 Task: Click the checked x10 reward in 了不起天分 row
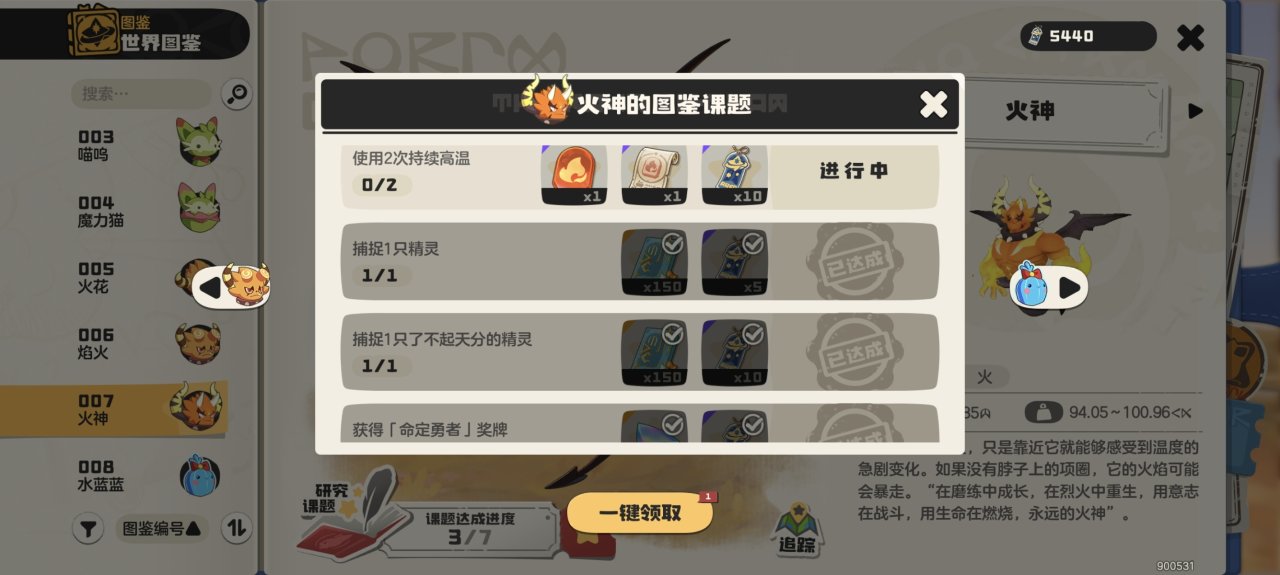click(734, 353)
